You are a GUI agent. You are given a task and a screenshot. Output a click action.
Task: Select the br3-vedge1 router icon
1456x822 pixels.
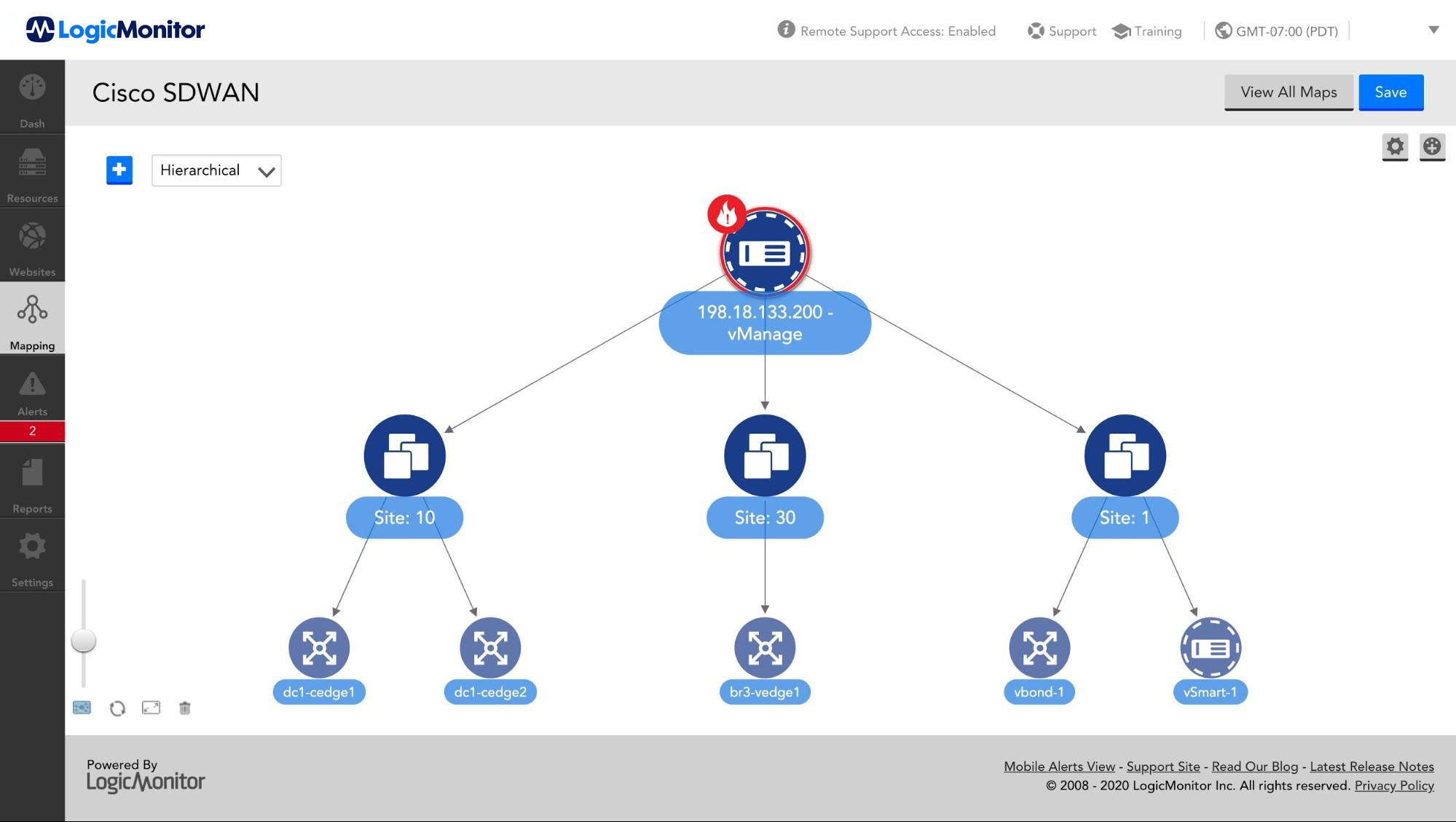pos(765,647)
